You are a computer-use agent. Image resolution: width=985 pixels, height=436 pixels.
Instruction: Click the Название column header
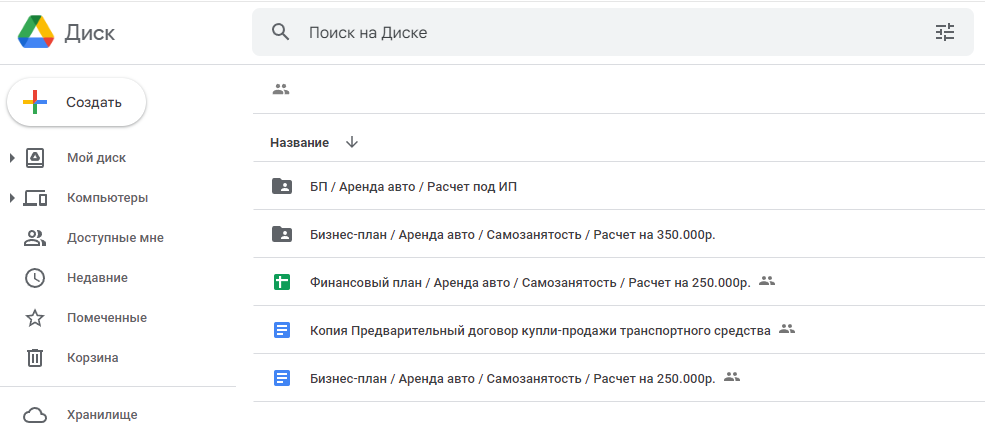pos(299,143)
